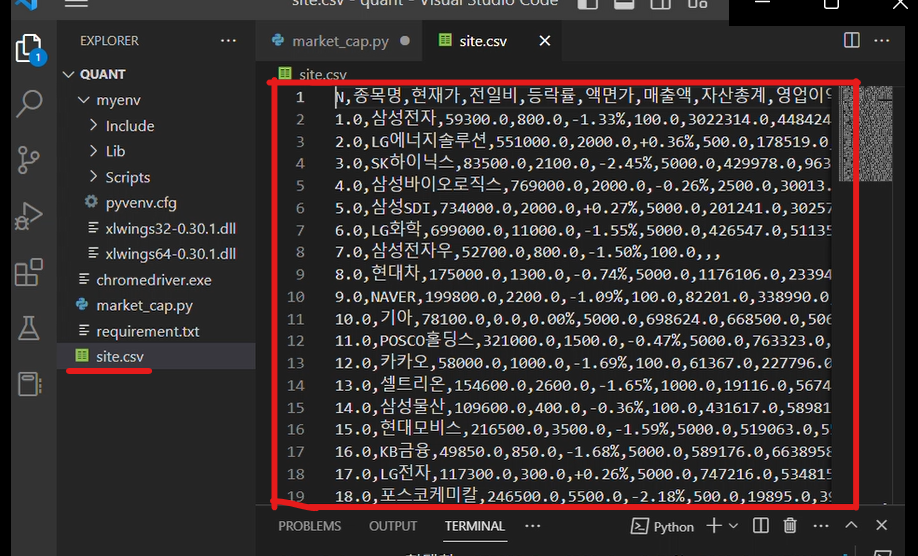Open the OUTPUT panel tab
This screenshot has height=556, width=918.
393,526
